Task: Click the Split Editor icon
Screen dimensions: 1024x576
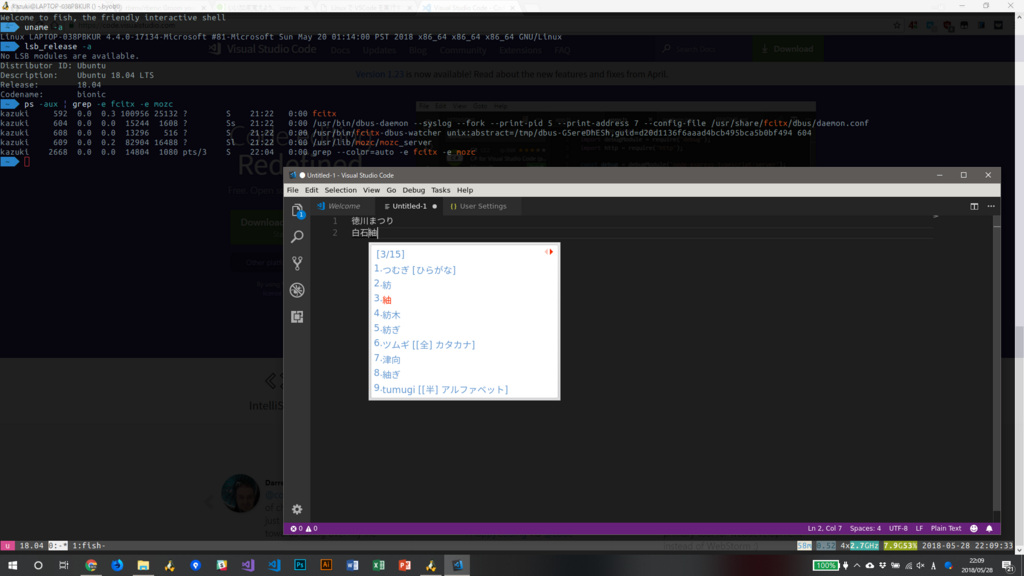Action: [x=974, y=206]
